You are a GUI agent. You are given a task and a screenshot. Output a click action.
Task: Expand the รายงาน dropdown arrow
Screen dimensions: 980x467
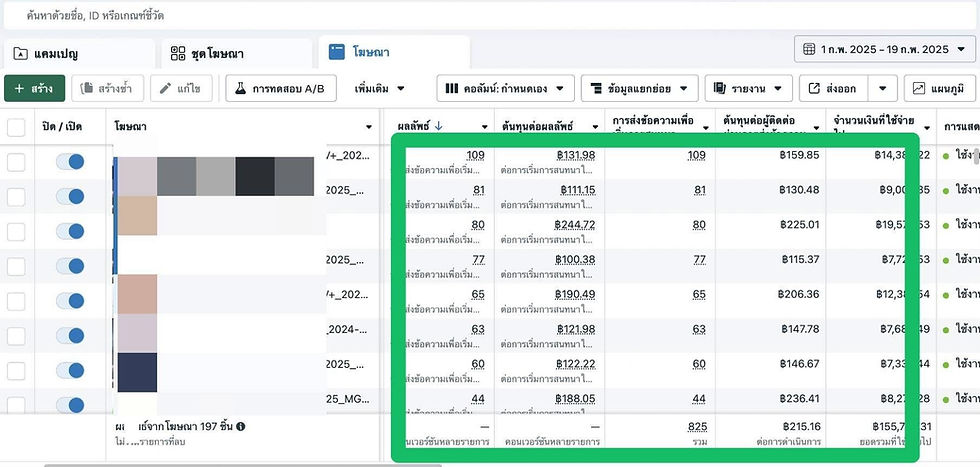tap(778, 88)
